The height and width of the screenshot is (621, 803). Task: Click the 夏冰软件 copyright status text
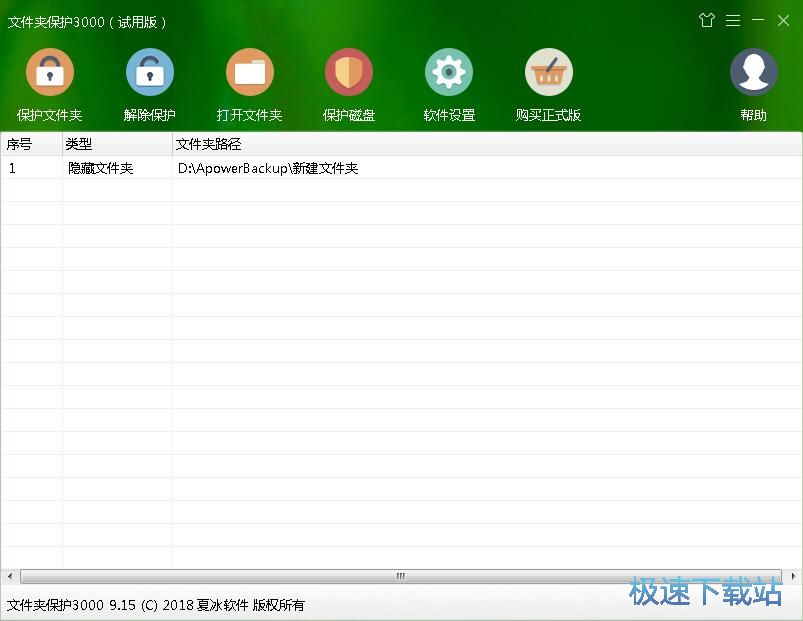[x=156, y=605]
